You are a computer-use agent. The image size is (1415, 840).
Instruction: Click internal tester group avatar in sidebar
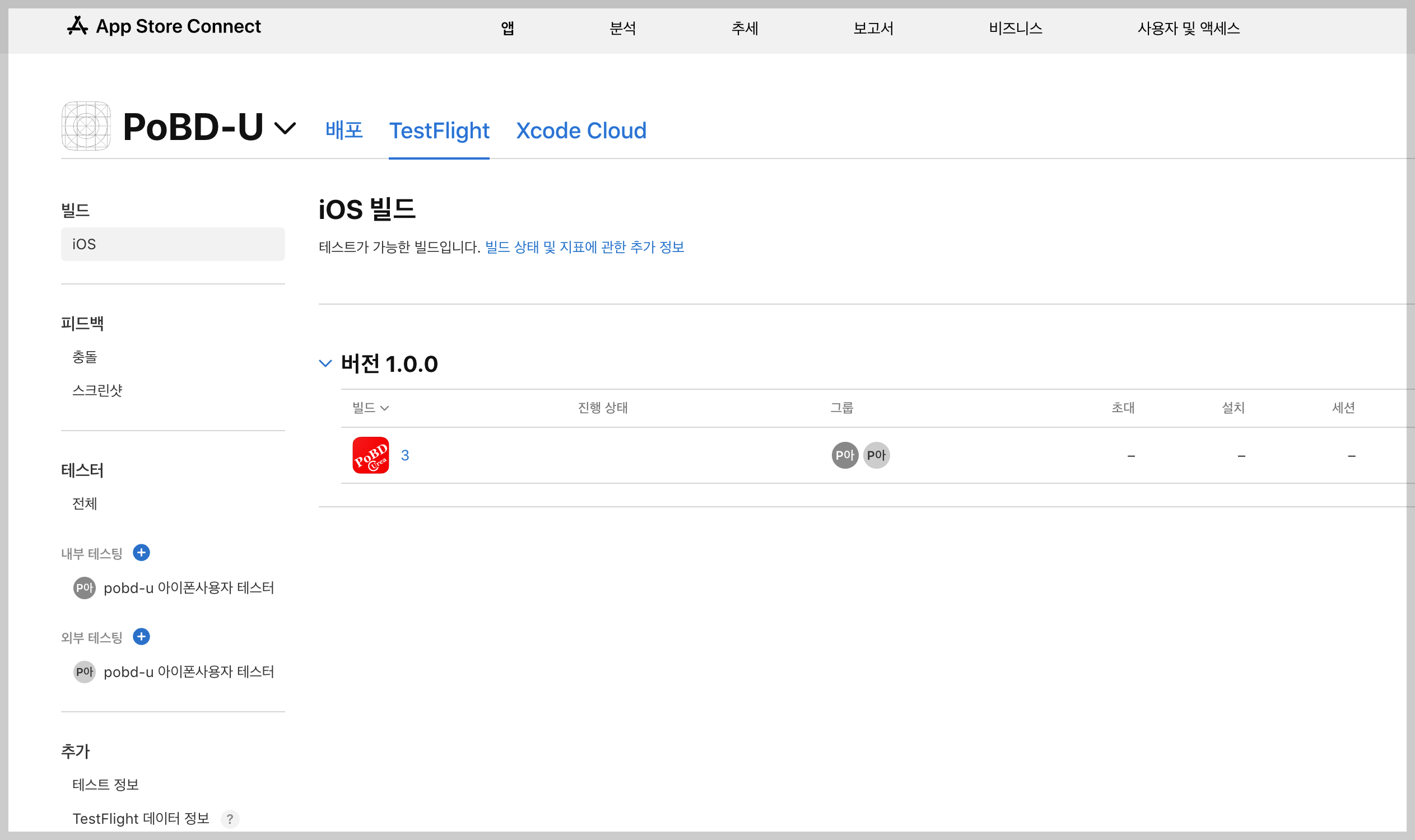85,588
